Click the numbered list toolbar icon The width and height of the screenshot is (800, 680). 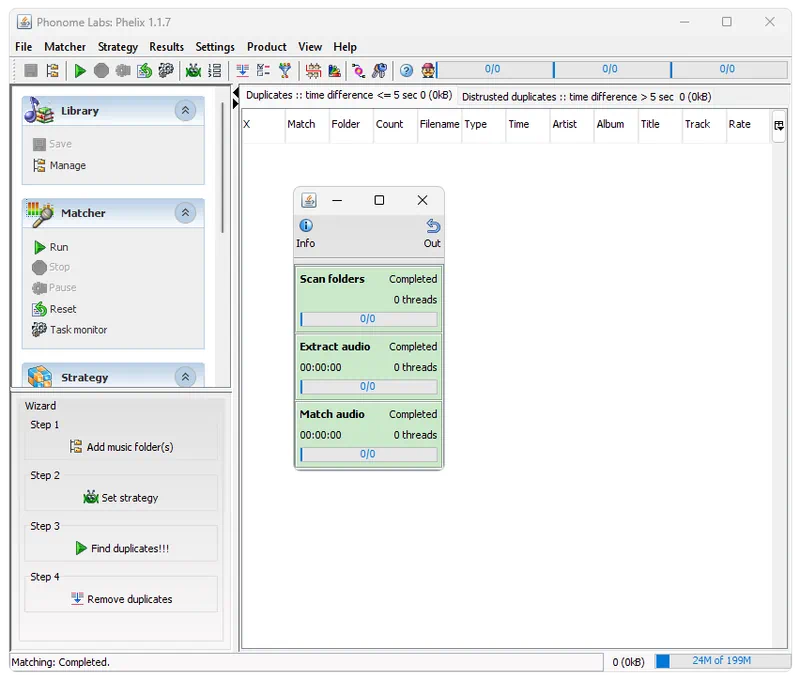click(x=215, y=70)
